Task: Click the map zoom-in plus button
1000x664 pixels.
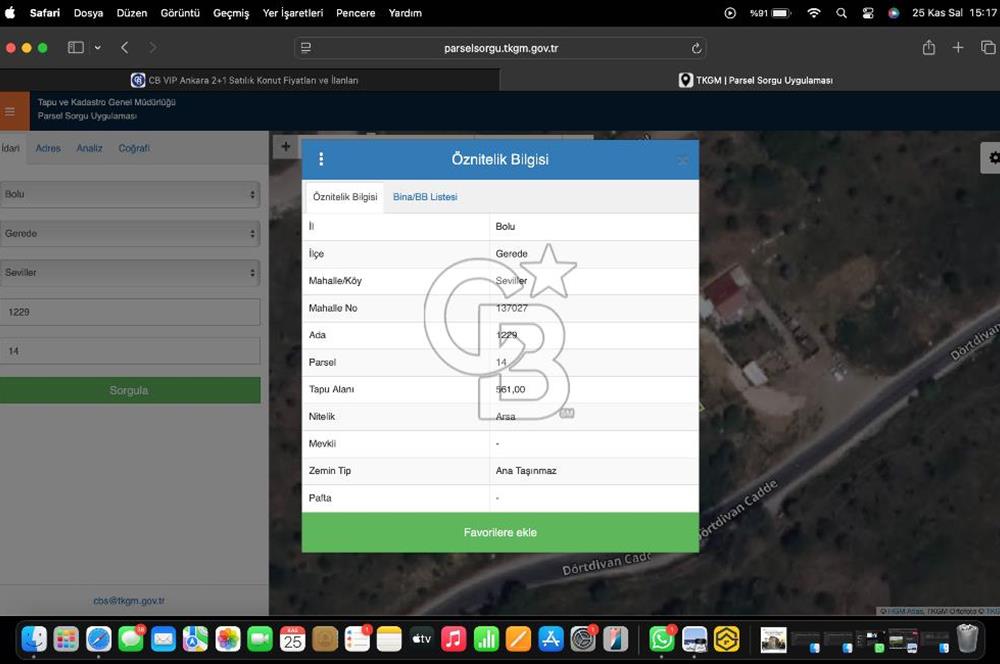Action: (x=286, y=147)
